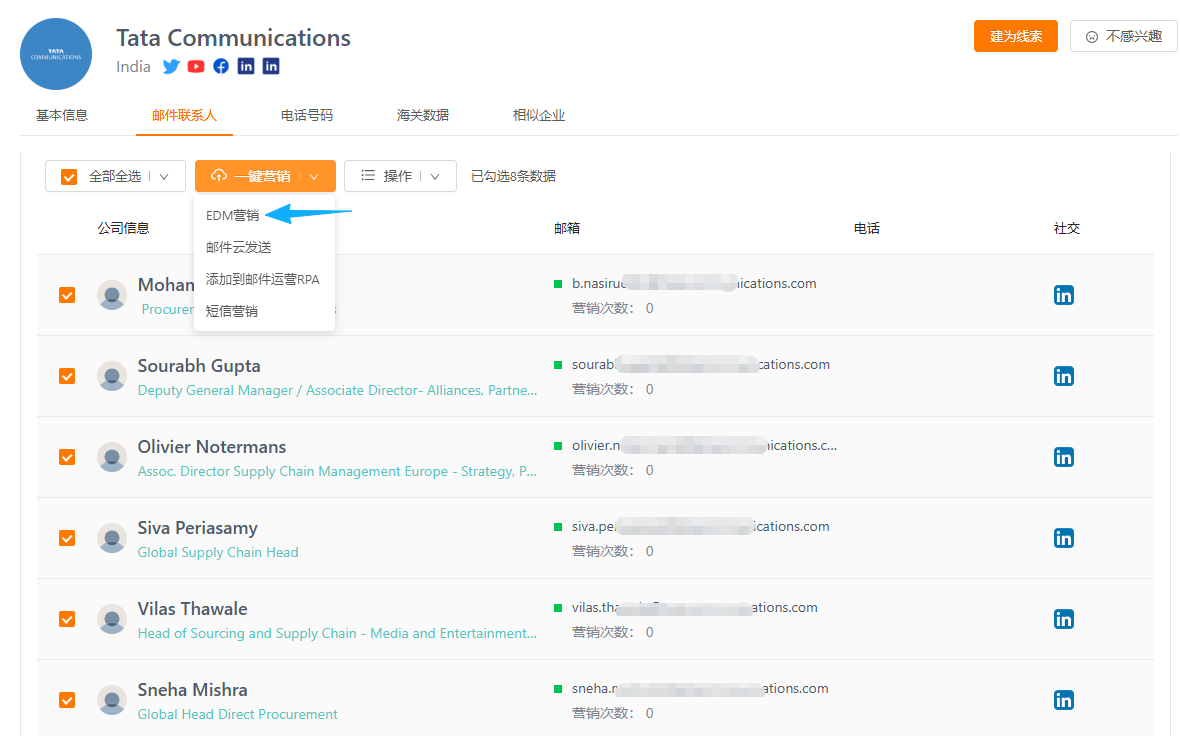
Task: Click the Tata Communications company logo
Action: click(x=56, y=54)
